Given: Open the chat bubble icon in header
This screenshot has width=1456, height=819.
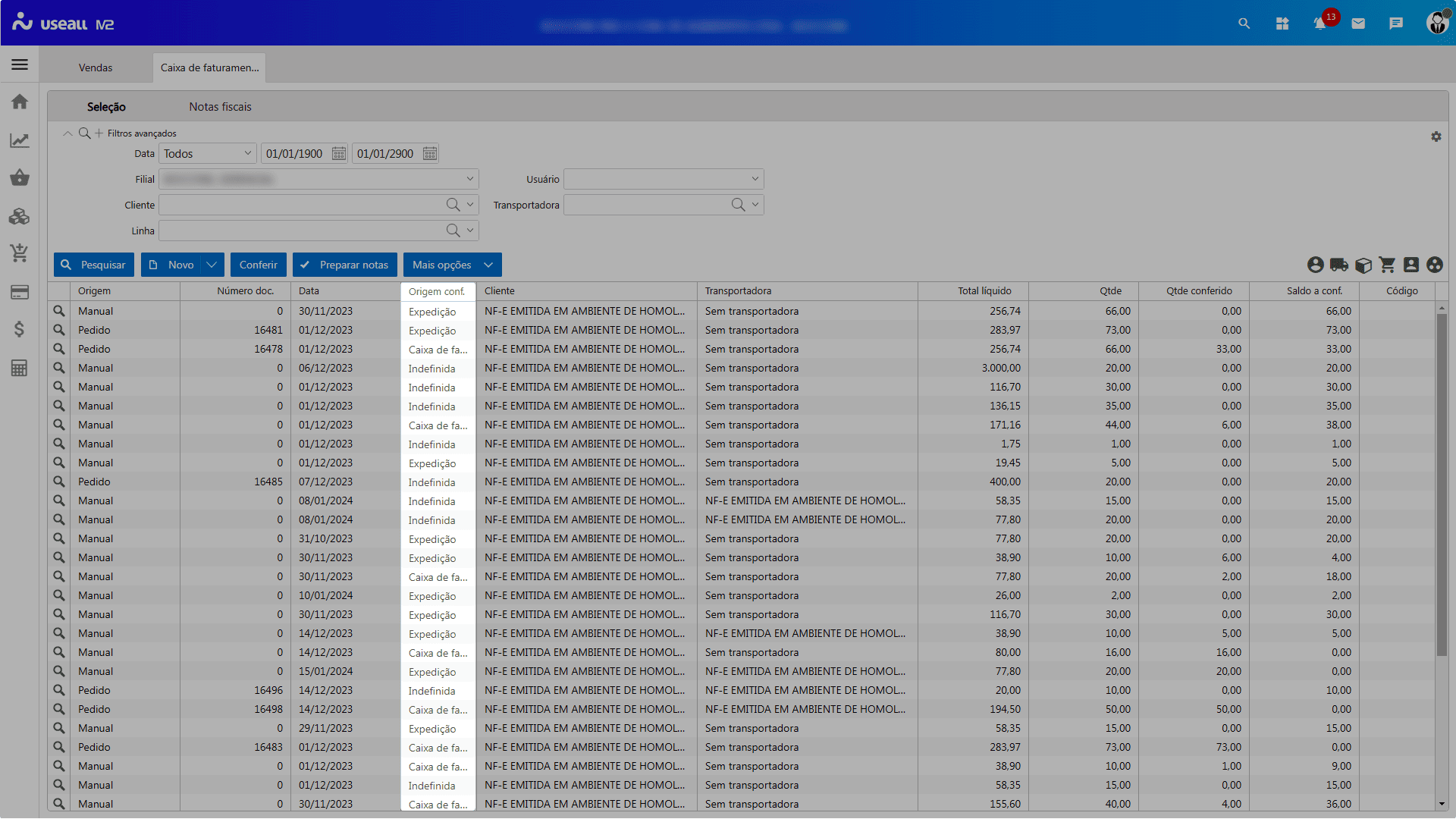Looking at the screenshot, I should (x=1396, y=24).
